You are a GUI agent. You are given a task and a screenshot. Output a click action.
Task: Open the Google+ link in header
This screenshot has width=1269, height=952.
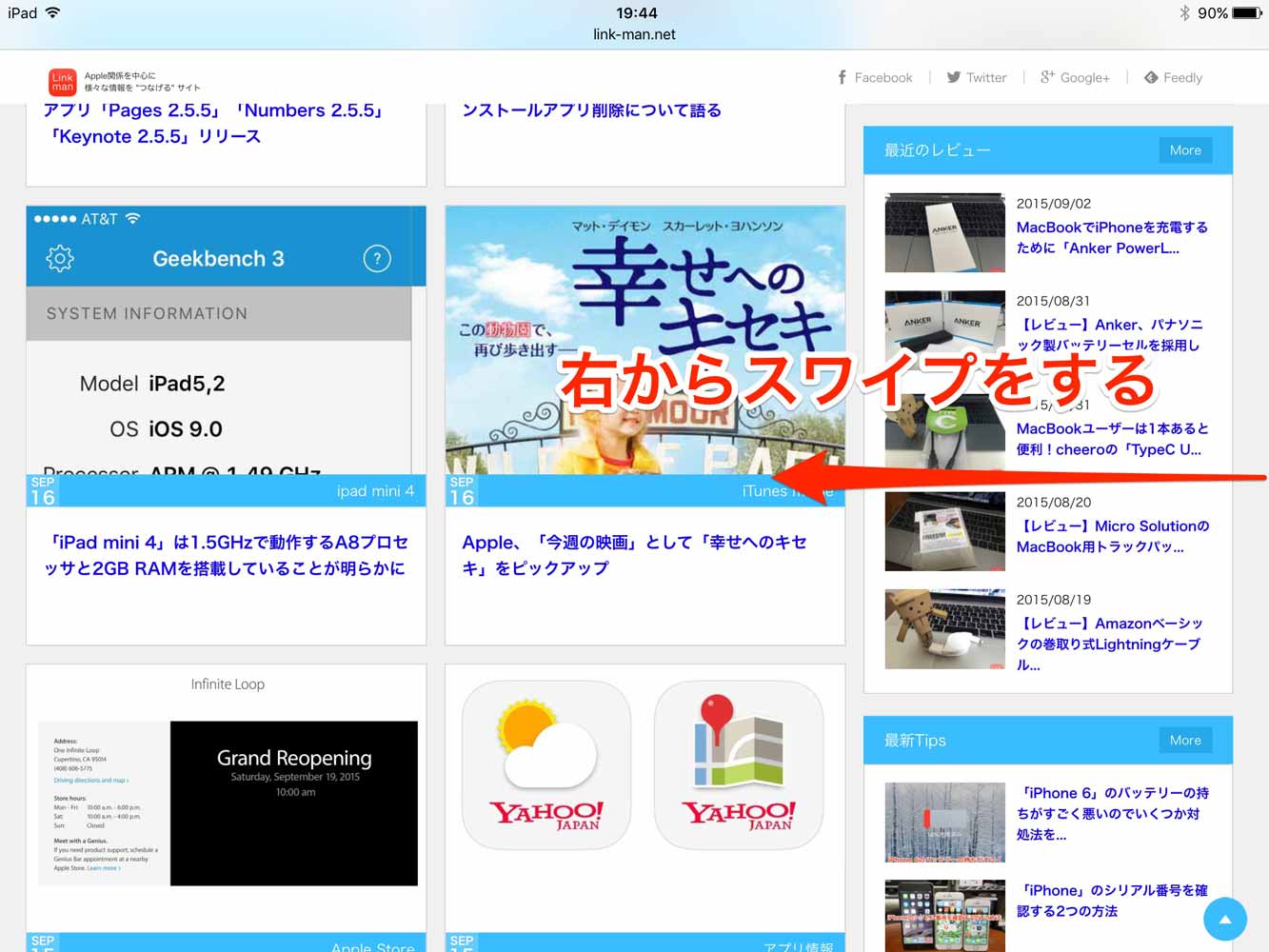[x=1075, y=78]
